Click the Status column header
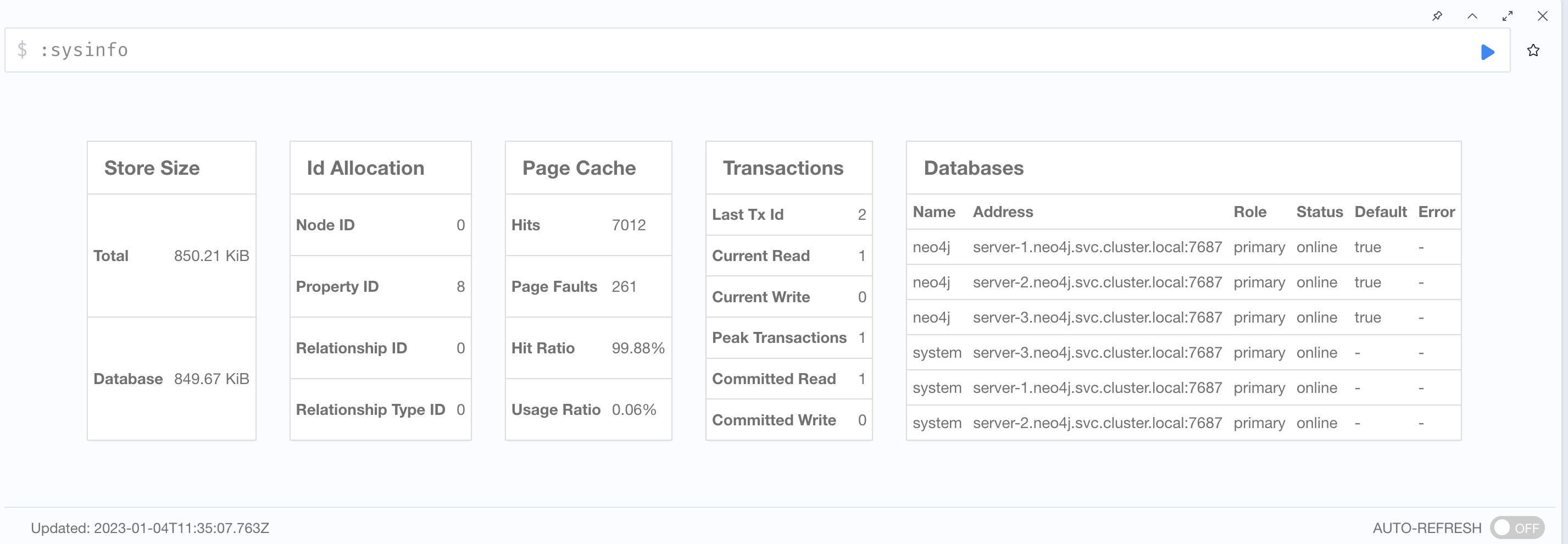The image size is (1568, 544). coord(1319,212)
